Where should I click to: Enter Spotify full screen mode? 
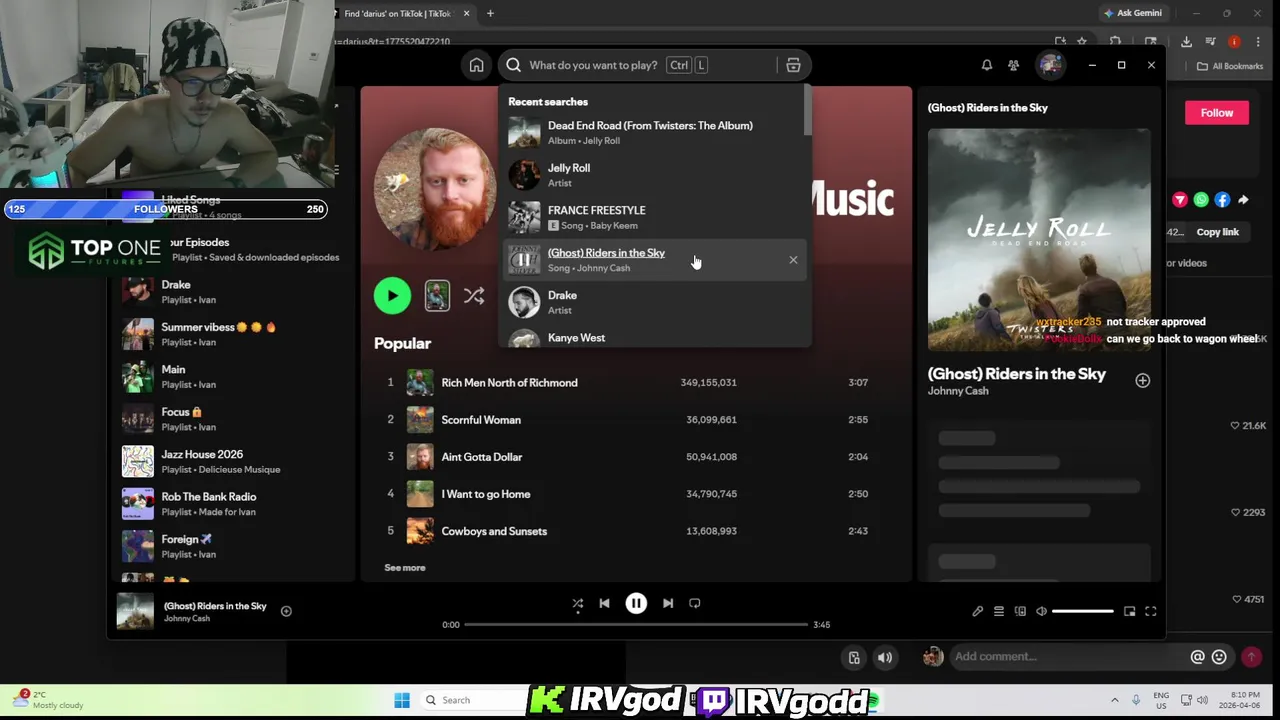(x=1150, y=611)
